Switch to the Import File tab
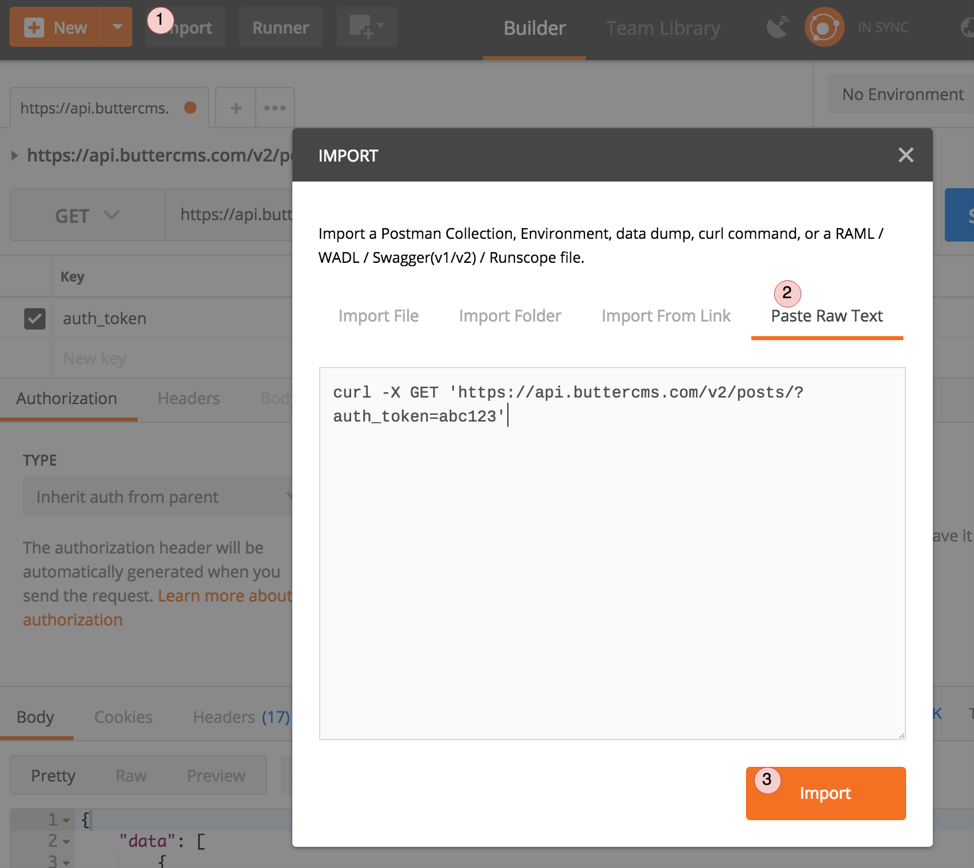 378,316
